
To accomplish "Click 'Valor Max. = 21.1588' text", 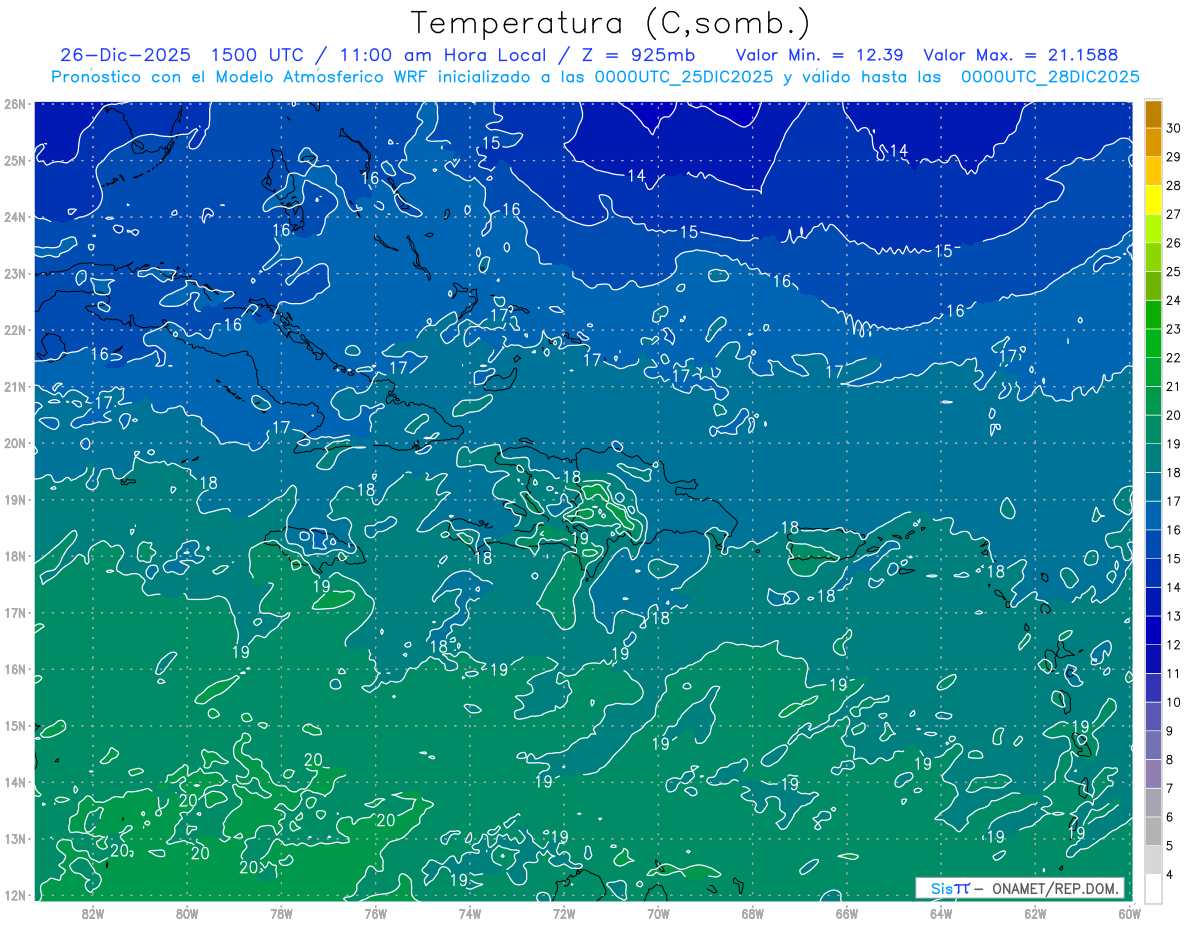I will coord(1020,55).
